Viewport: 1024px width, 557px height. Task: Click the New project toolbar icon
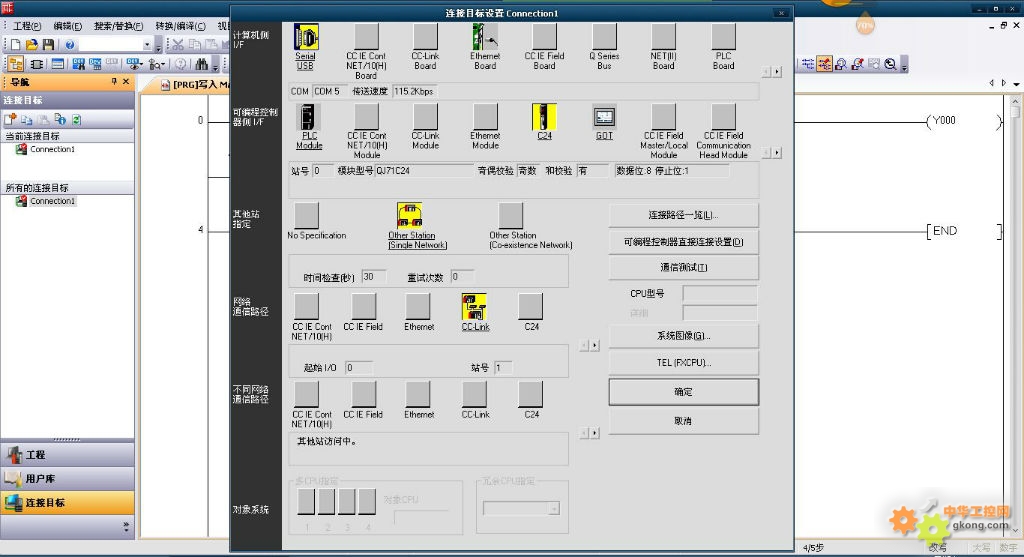(x=15, y=44)
